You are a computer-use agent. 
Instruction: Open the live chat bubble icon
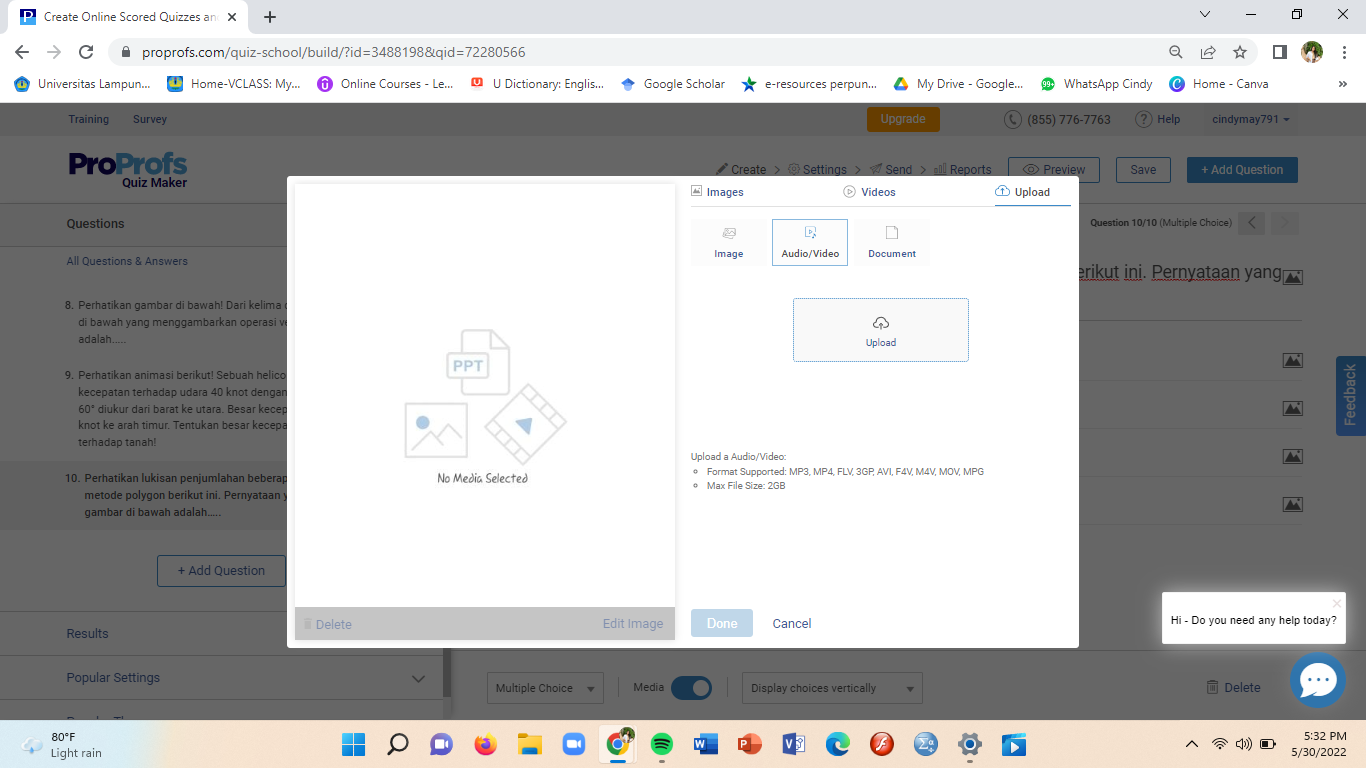(x=1317, y=681)
